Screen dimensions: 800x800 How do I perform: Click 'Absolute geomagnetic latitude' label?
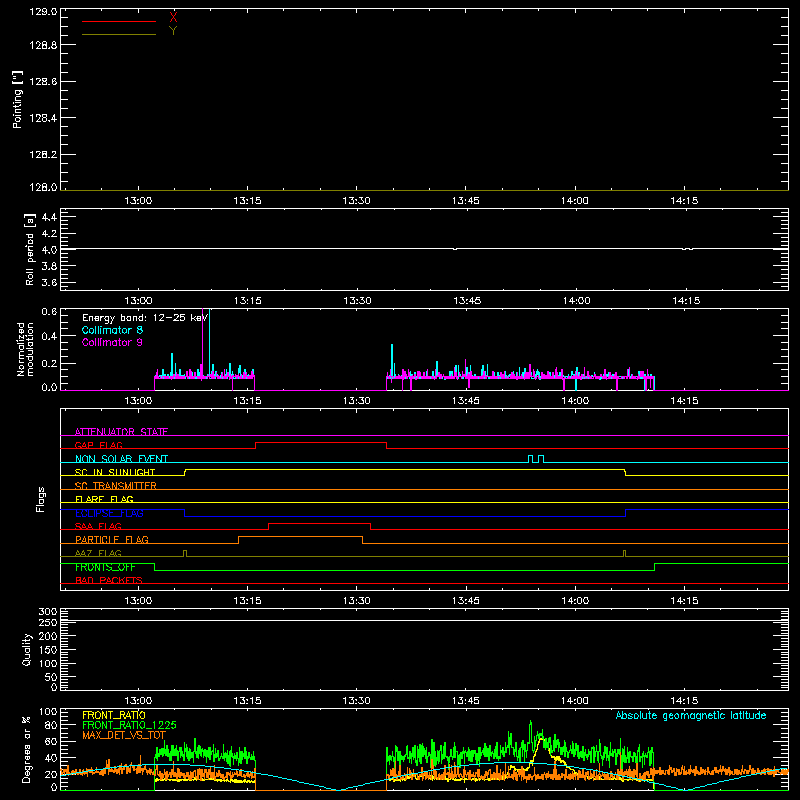691,715
